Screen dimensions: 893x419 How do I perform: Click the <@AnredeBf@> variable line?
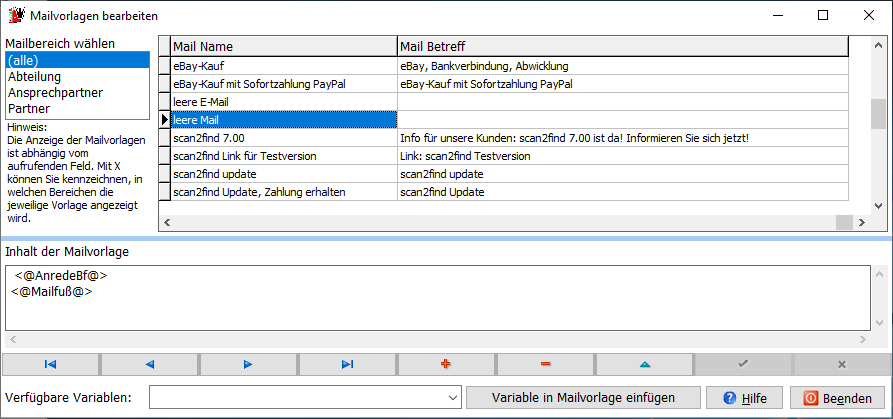62,276
